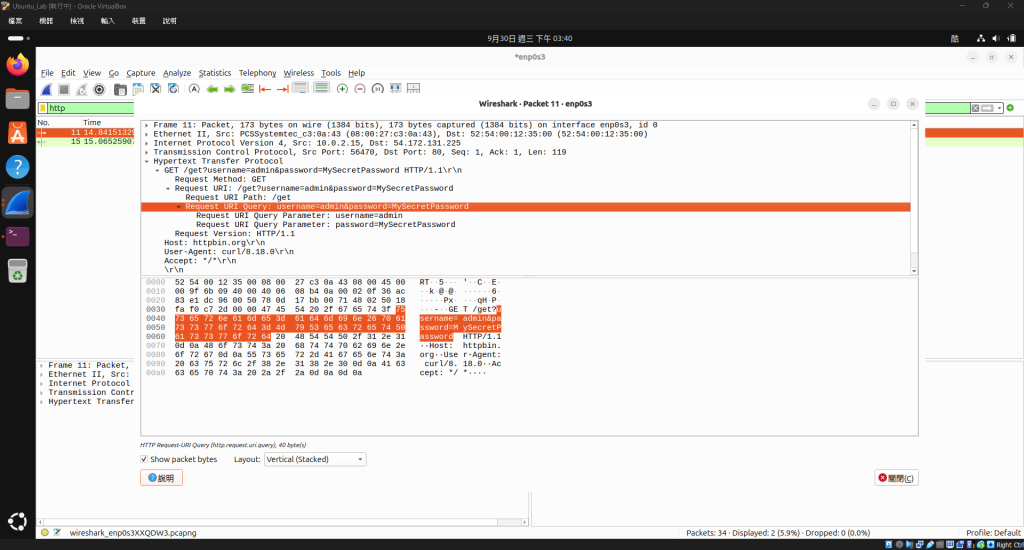The height and width of the screenshot is (550, 1024).
Task: Click the dialog tree vertical scrollbar
Action: (914, 197)
